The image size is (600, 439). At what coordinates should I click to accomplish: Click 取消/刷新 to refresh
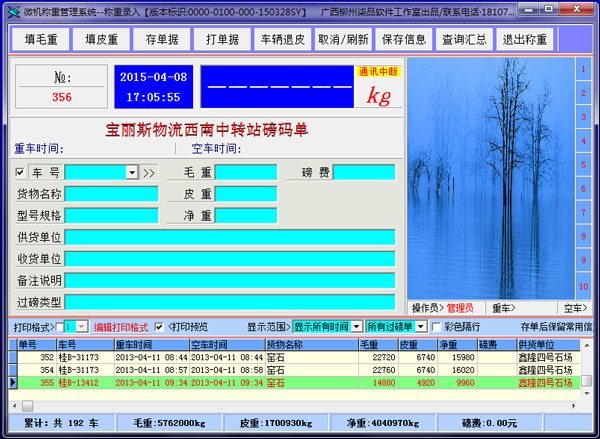tap(343, 40)
